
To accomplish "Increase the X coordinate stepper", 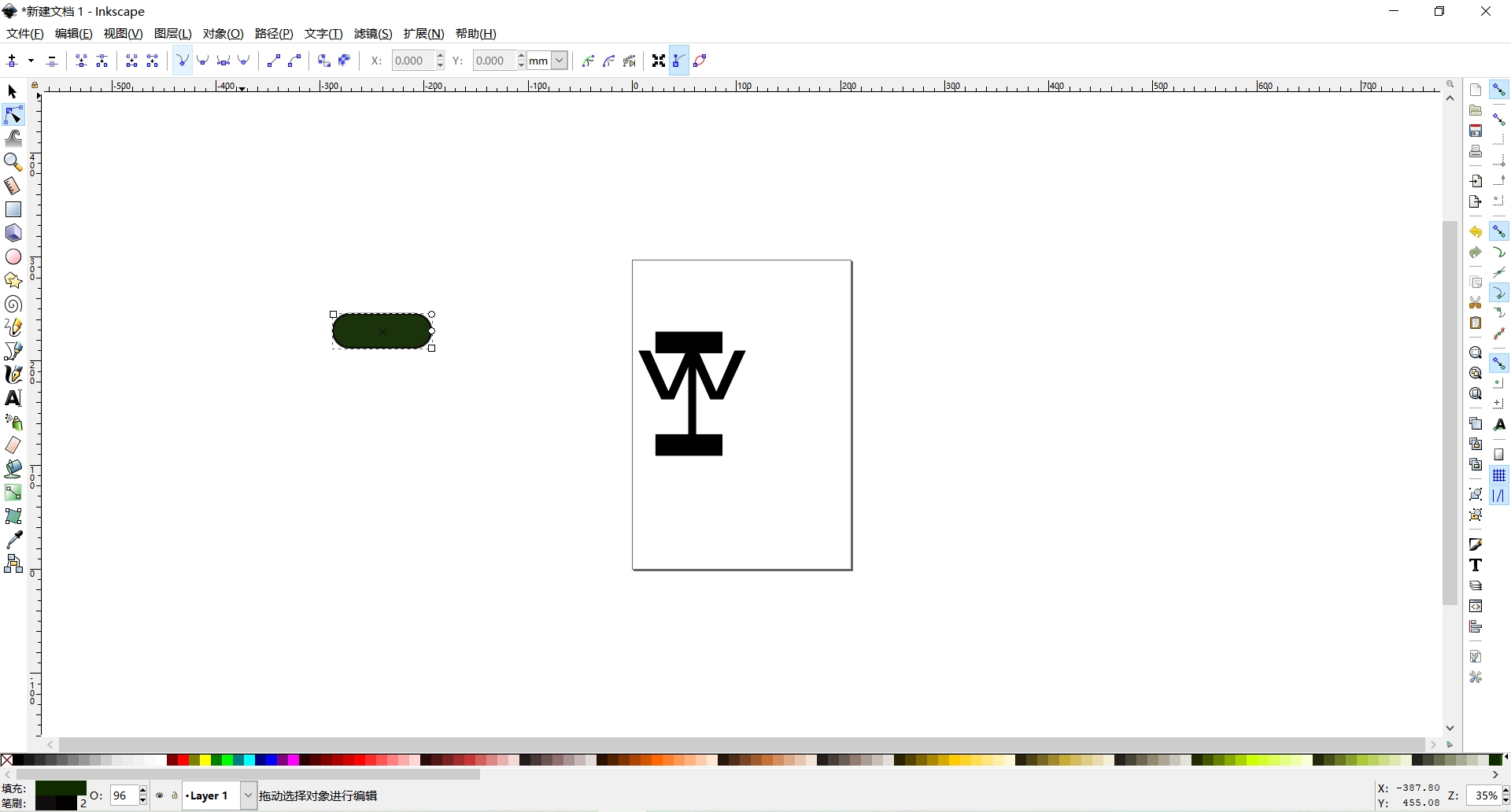I will (x=440, y=56).
